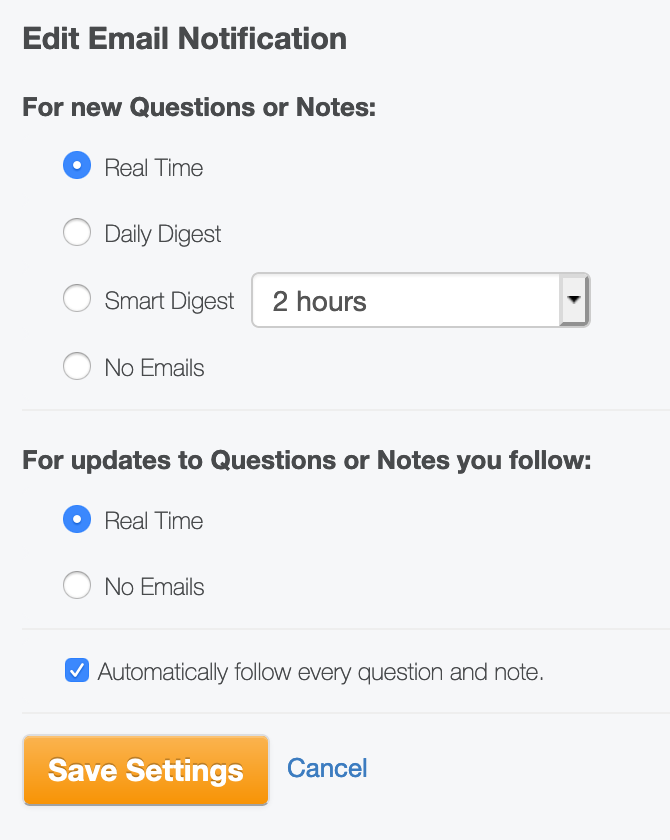
Task: Select Real Time radio for new Questions
Action: (x=77, y=166)
